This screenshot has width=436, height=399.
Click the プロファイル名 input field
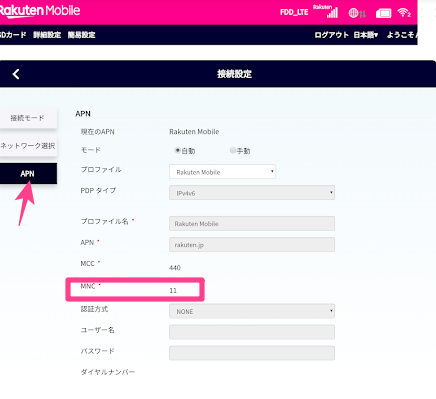coord(252,223)
